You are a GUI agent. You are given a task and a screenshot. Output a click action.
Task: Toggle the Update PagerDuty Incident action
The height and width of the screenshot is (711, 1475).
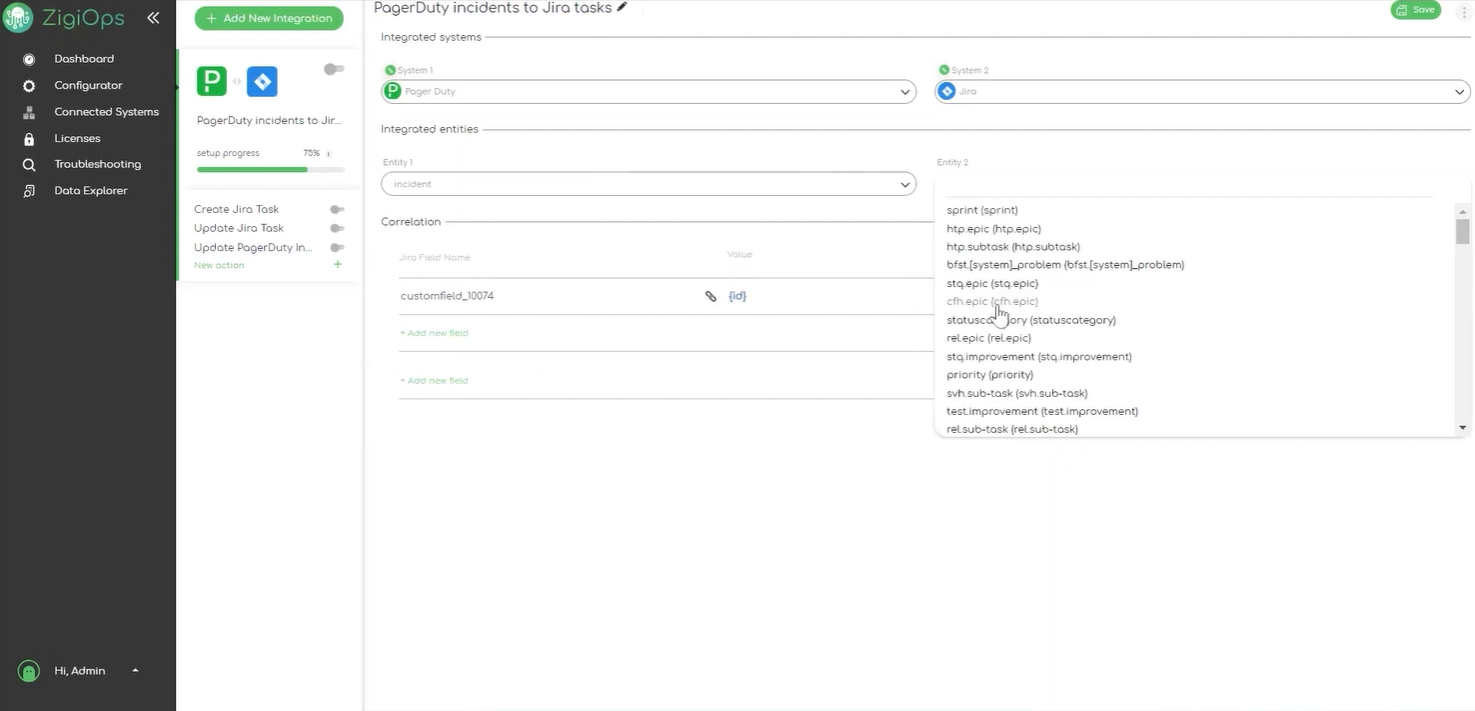(x=337, y=247)
